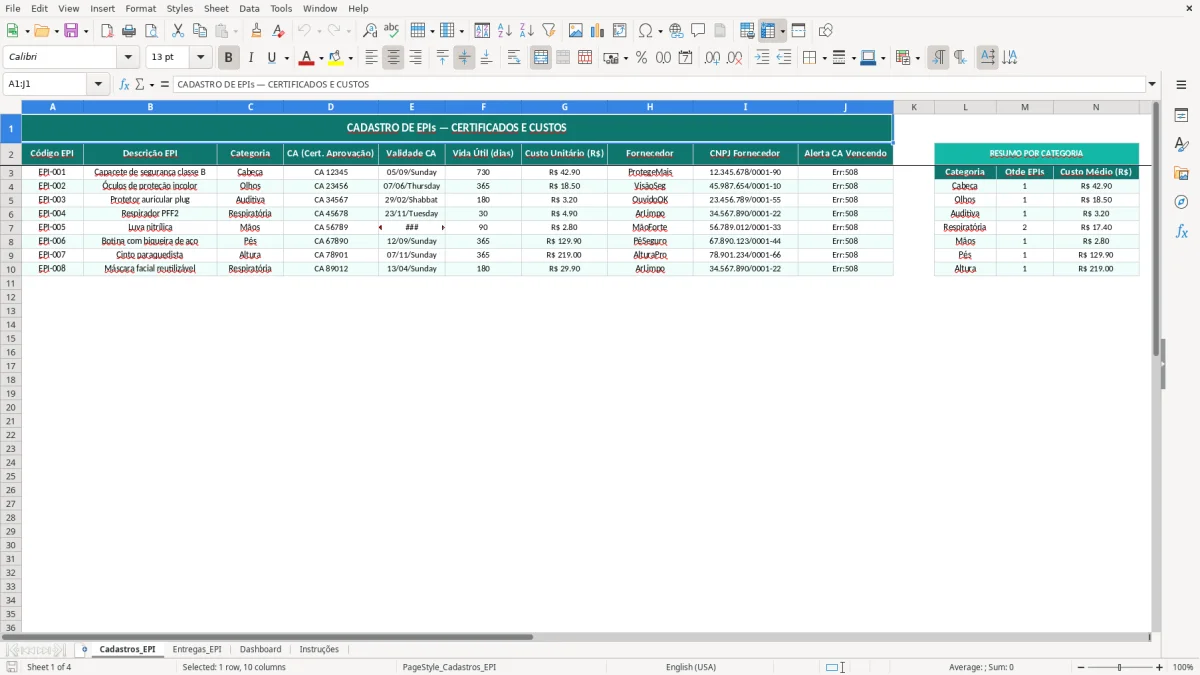Expand the font size dropdown

point(199,57)
